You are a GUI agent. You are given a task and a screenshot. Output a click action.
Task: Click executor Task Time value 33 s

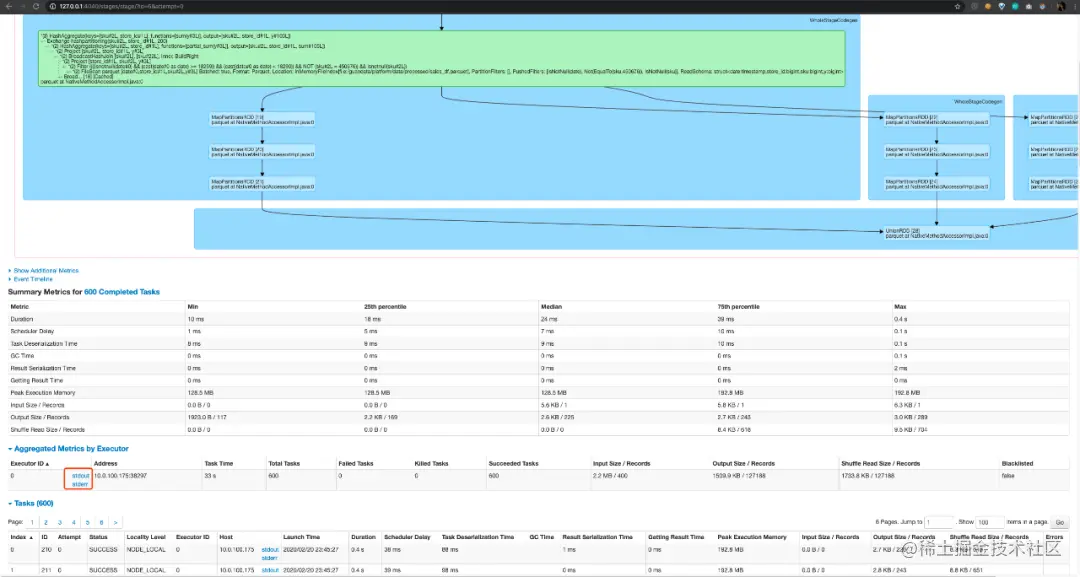click(210, 476)
